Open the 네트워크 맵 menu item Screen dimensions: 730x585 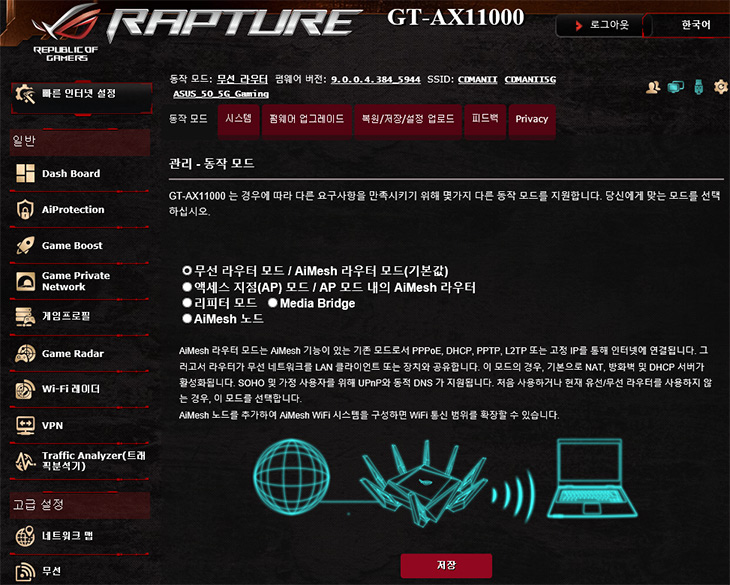[x=80, y=536]
